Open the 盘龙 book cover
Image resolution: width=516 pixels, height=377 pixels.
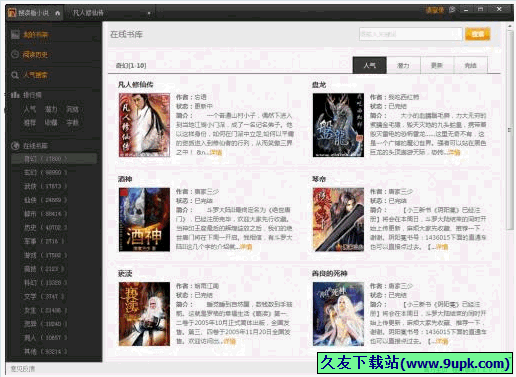(338, 125)
